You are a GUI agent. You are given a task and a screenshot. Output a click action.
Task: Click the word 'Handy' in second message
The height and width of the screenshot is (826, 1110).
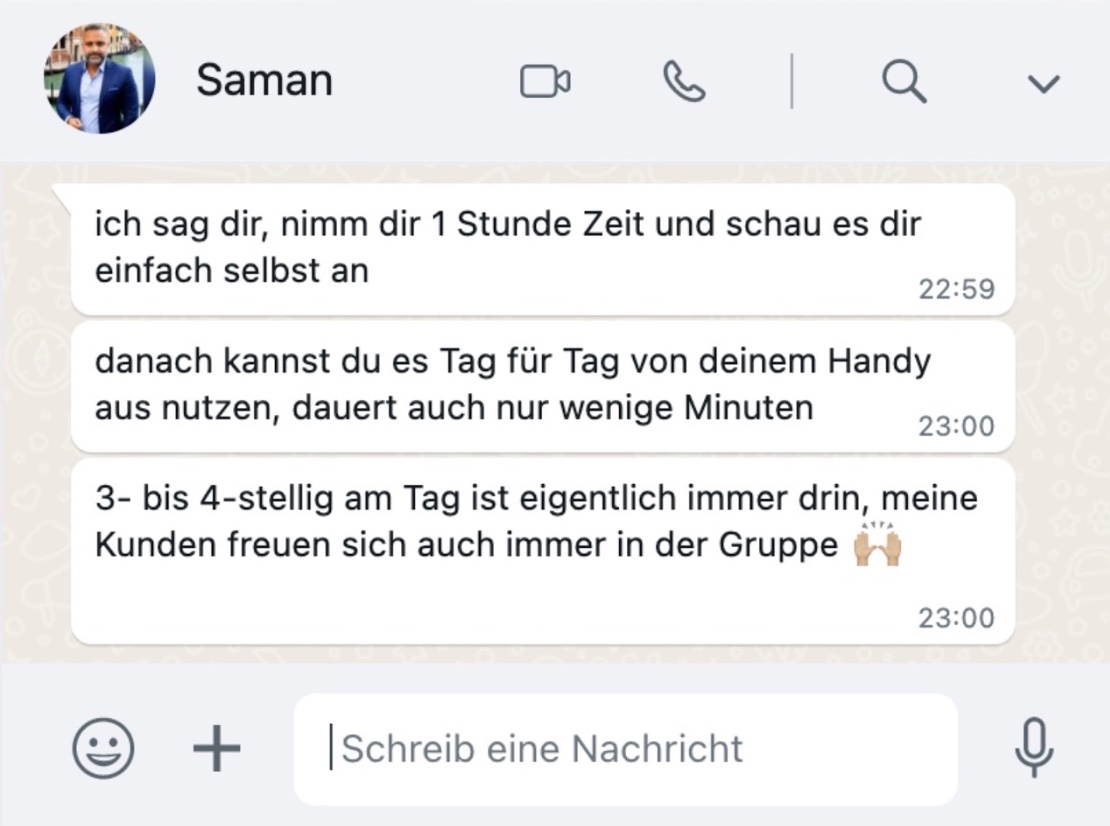coord(879,362)
